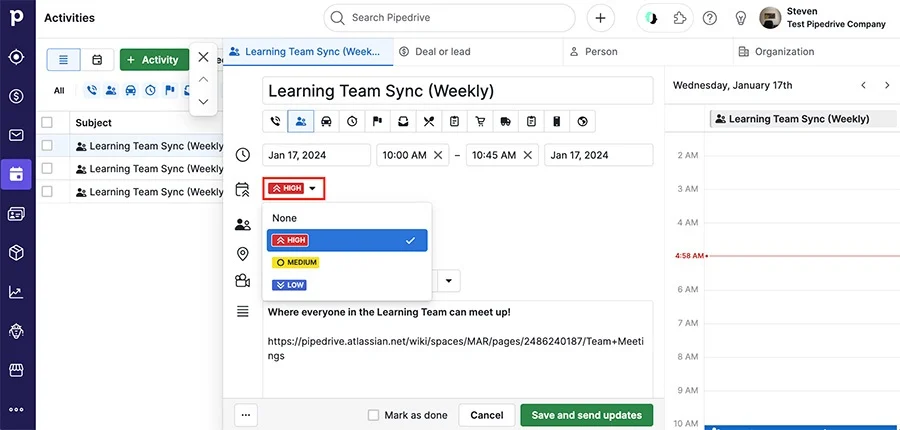The width and height of the screenshot is (900, 430).
Task: Filter activity list by meeting type icon
Action: coord(111,90)
